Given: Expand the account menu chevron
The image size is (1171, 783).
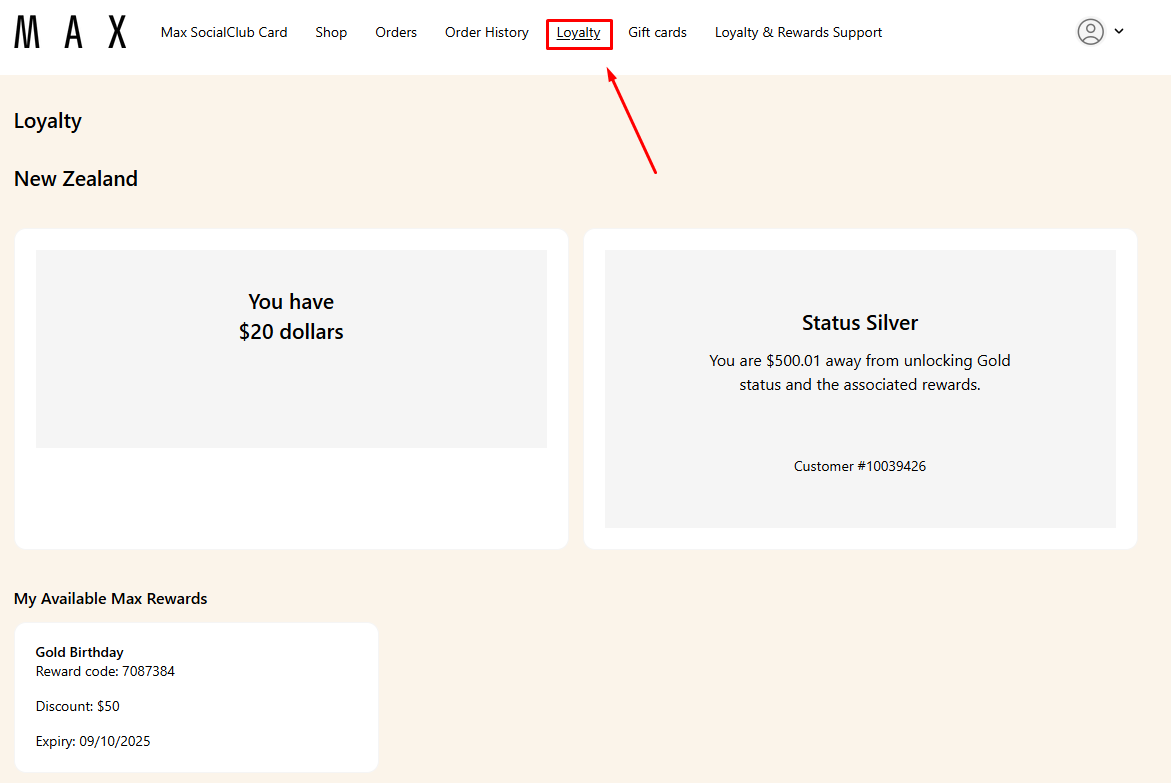Looking at the screenshot, I should [x=1119, y=31].
